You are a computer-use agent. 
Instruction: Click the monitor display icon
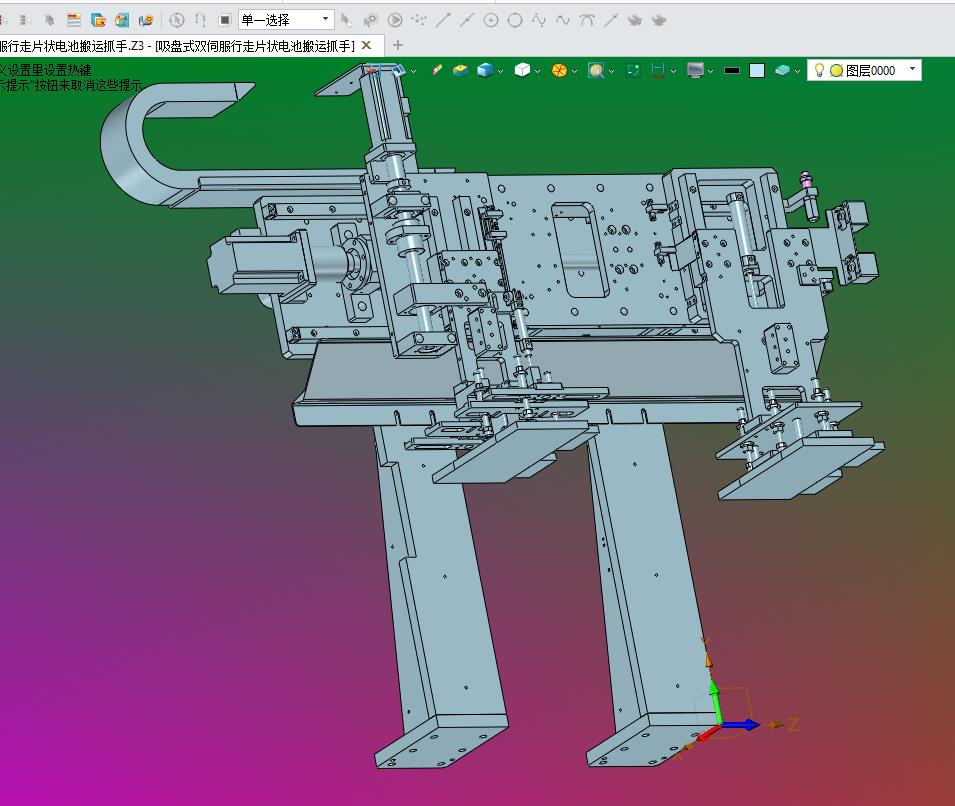tap(695, 71)
